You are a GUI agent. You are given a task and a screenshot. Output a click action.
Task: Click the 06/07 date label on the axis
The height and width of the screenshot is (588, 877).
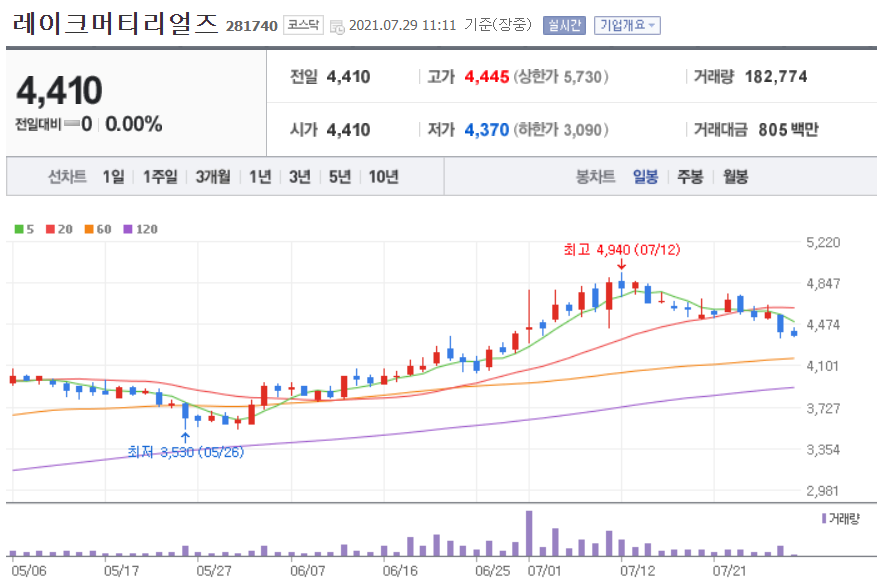[x=308, y=571]
